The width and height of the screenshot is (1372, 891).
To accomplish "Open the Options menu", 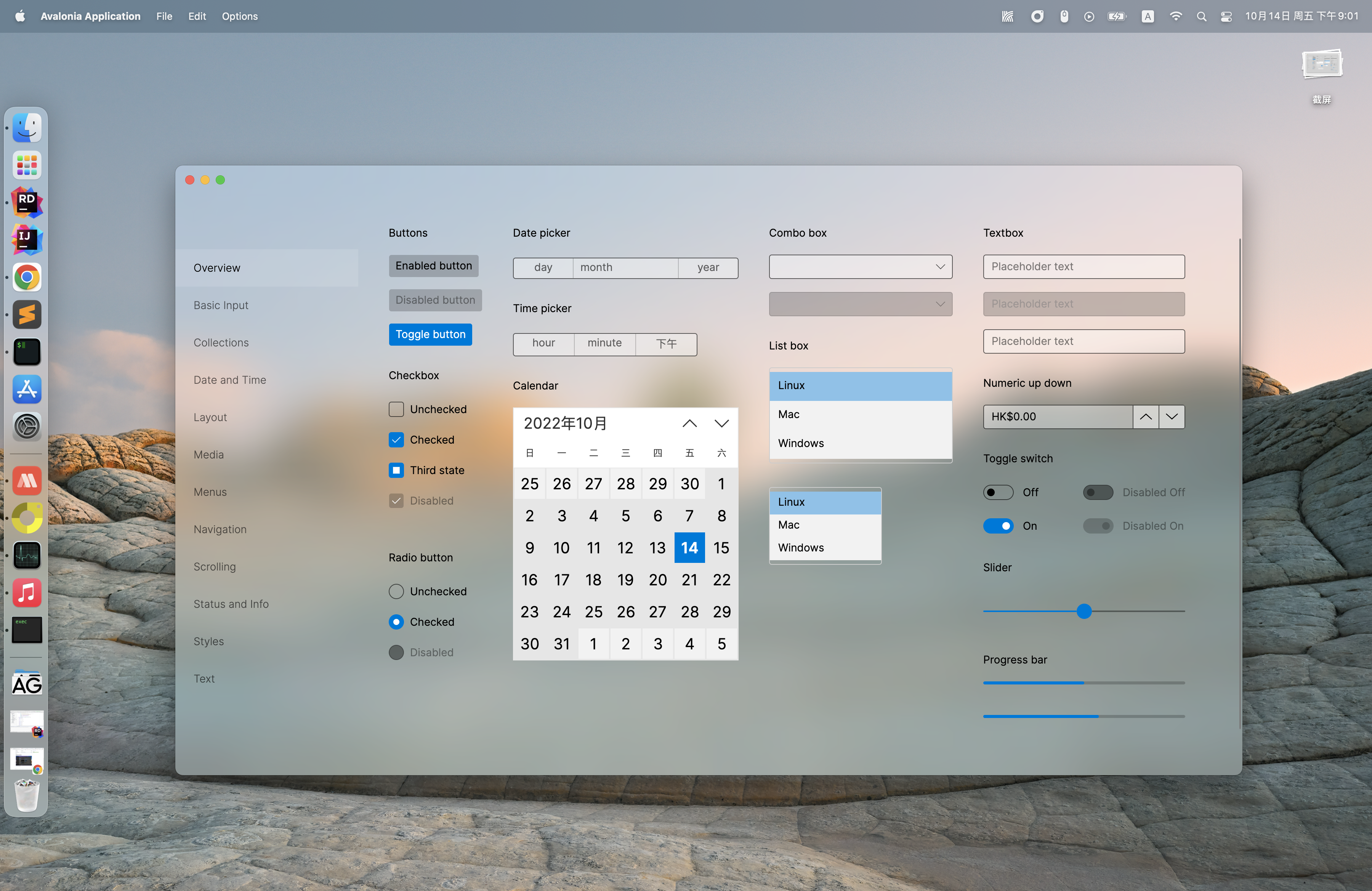I will point(239,16).
